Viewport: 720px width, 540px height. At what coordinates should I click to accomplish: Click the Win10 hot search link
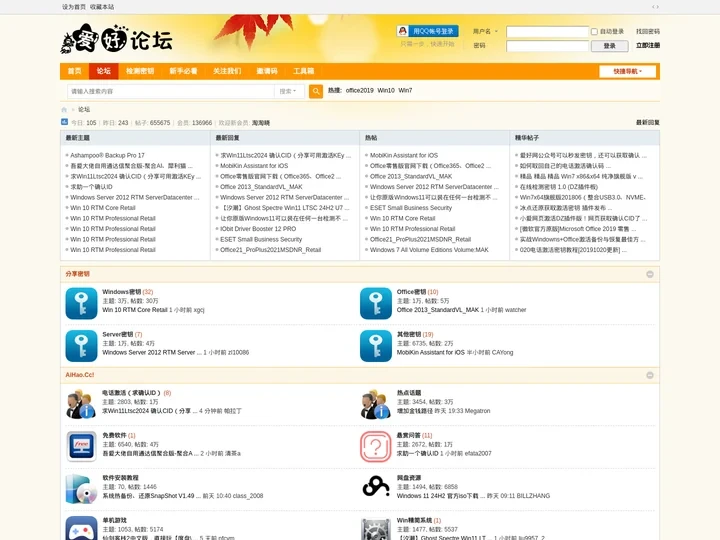point(386,90)
